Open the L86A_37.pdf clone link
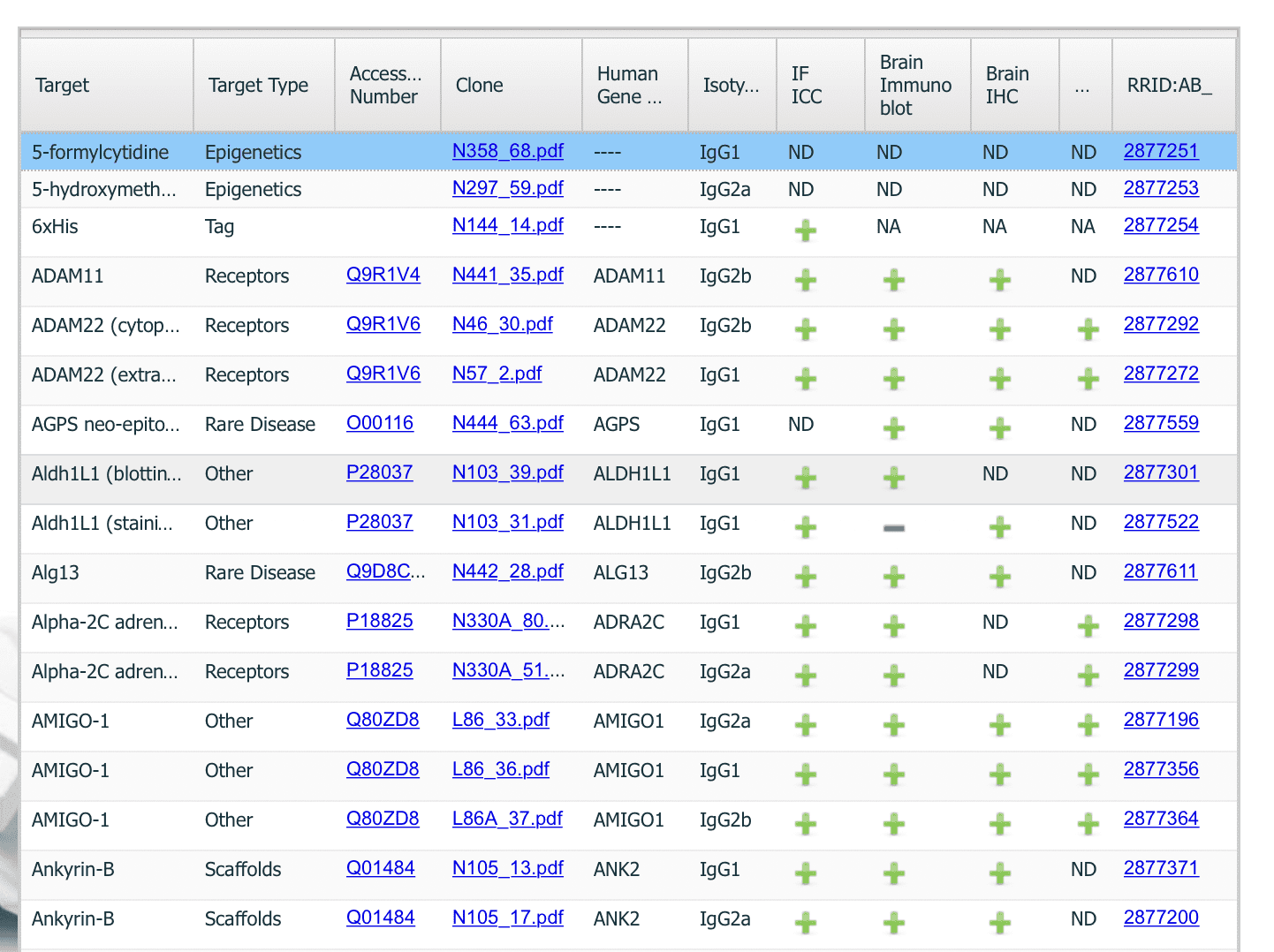The image size is (1274, 952). [x=507, y=819]
